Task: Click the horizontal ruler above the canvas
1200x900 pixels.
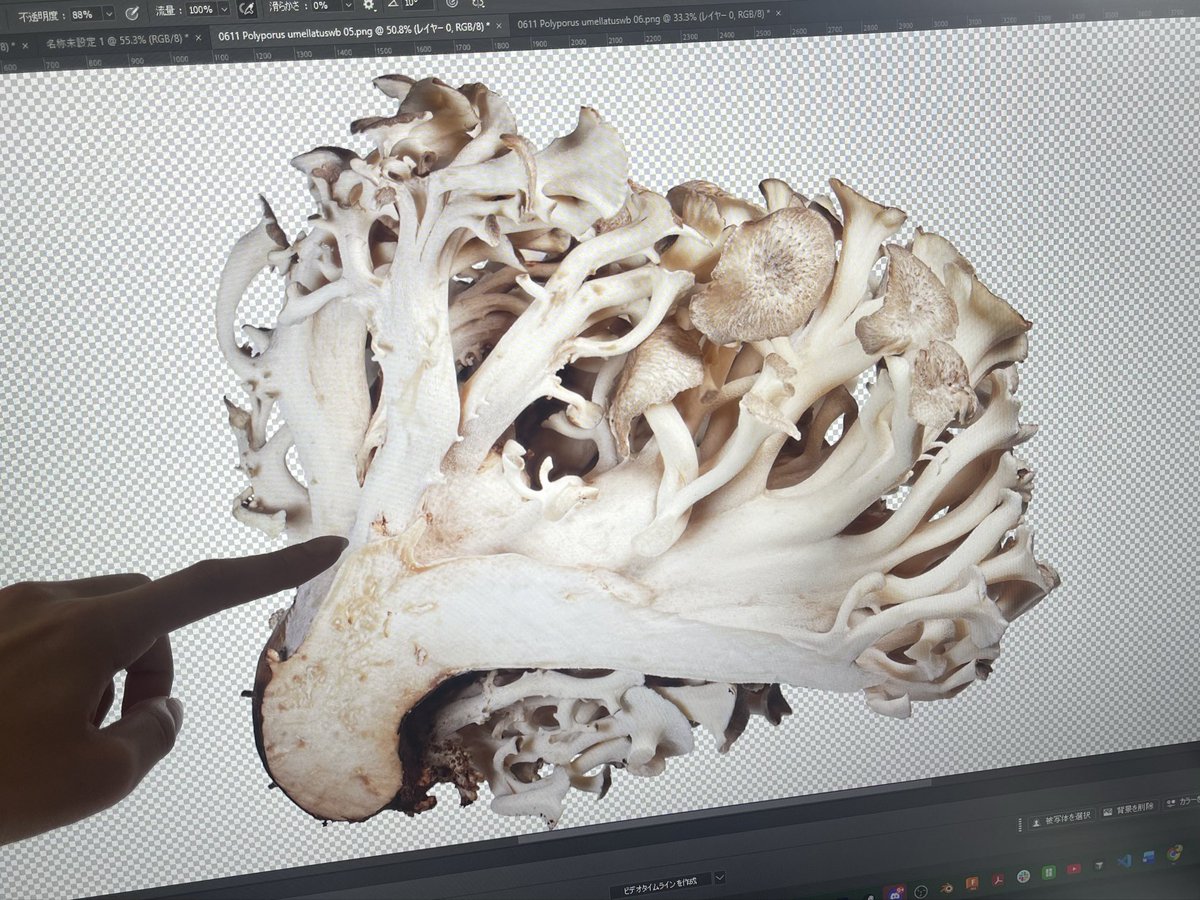Action: [600, 38]
